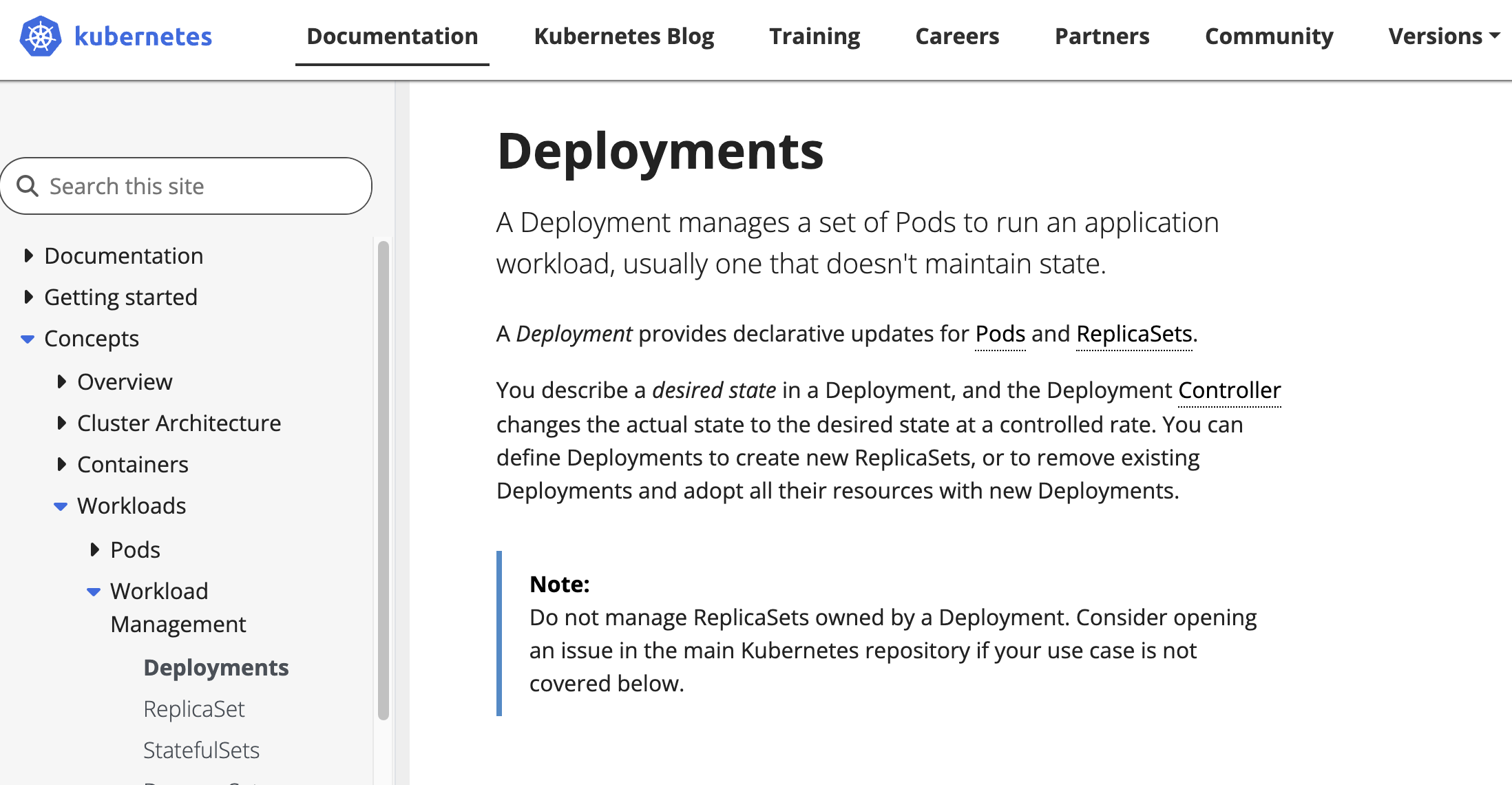
Task: Follow the ReplicaSets link in text
Action: click(1134, 334)
